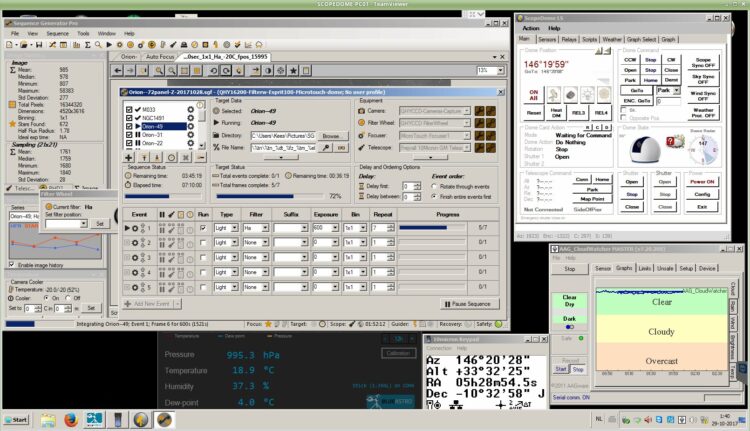
Task: Click the light bulb relay icon in ScopeDome
Action: pyautogui.click(x=587, y=94)
